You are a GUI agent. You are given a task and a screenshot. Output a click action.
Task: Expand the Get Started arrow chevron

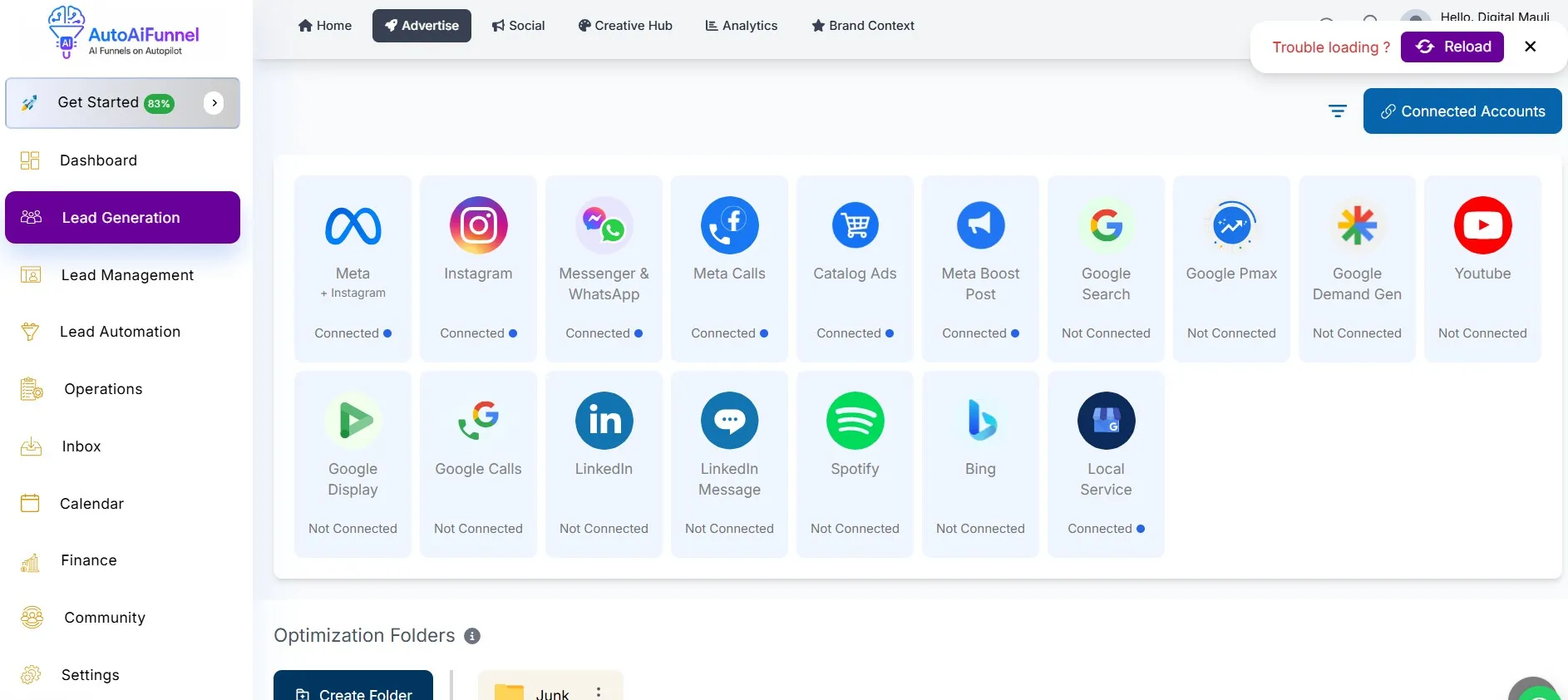pos(214,103)
